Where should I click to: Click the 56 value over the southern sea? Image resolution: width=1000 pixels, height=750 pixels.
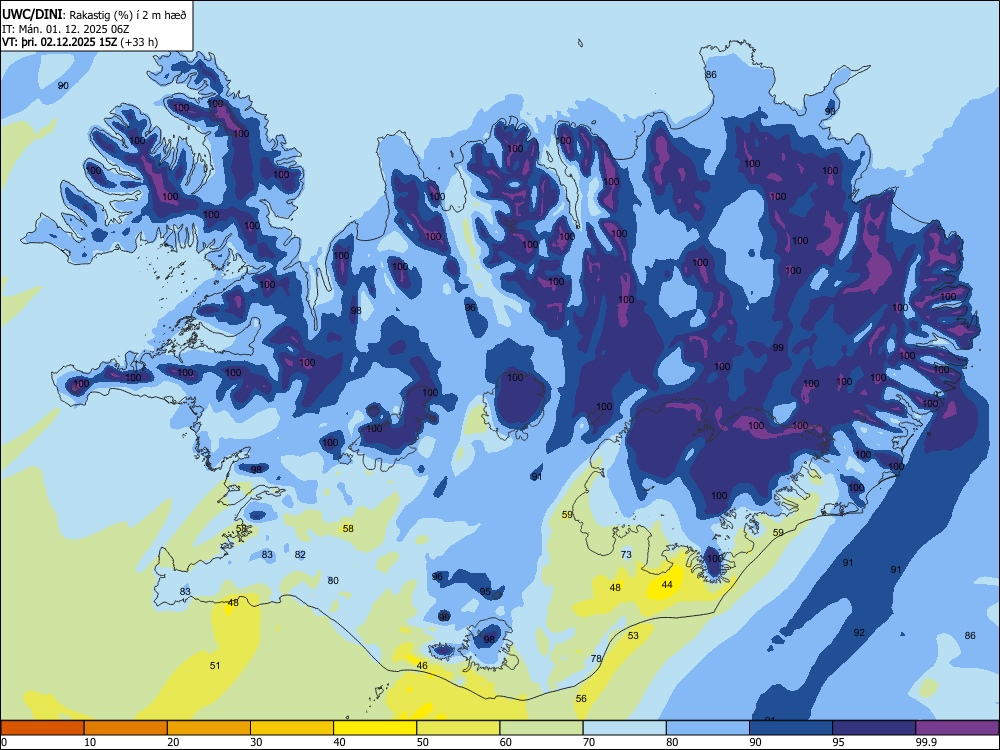(581, 698)
